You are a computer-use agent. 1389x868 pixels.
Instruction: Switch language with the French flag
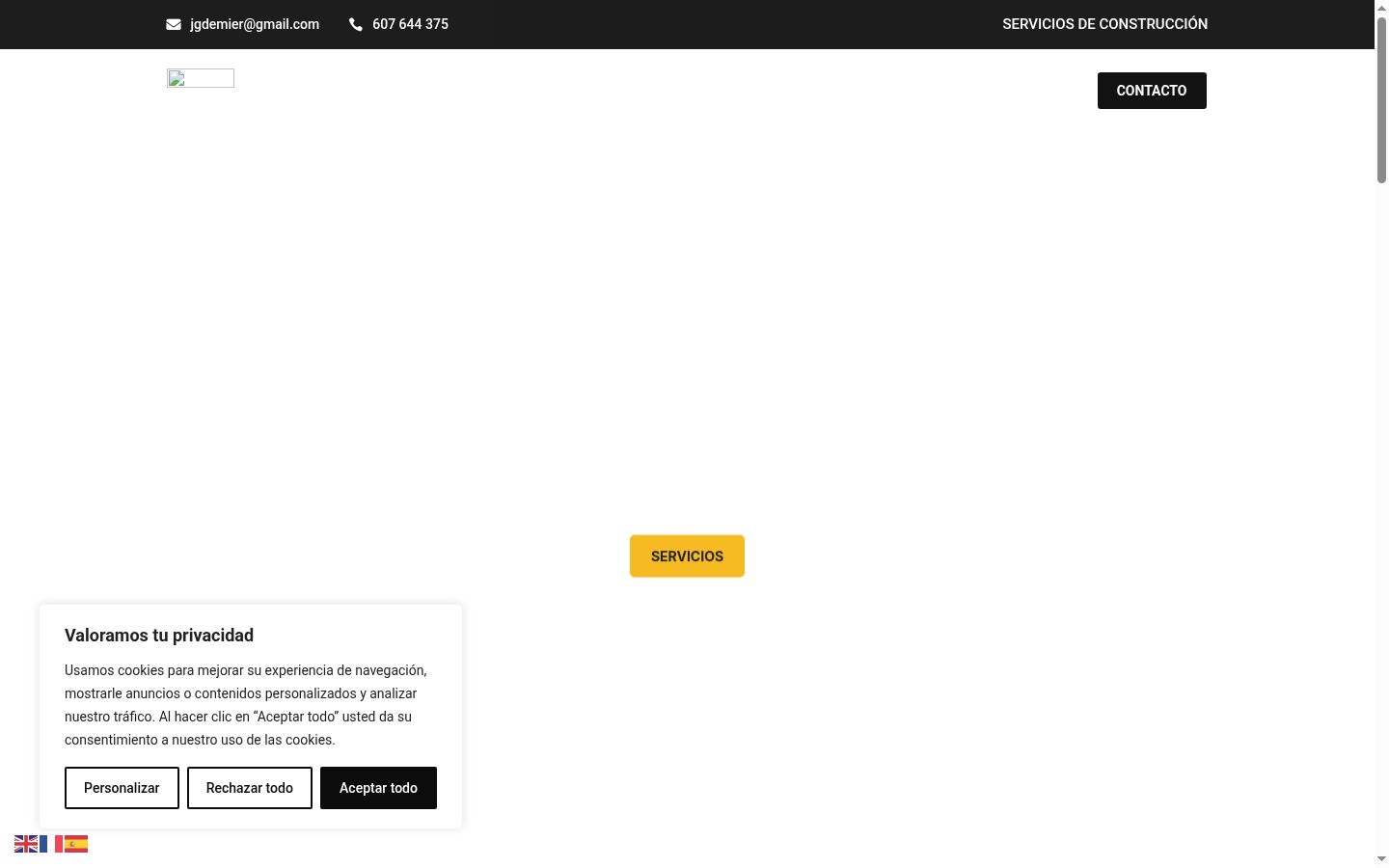(51, 844)
